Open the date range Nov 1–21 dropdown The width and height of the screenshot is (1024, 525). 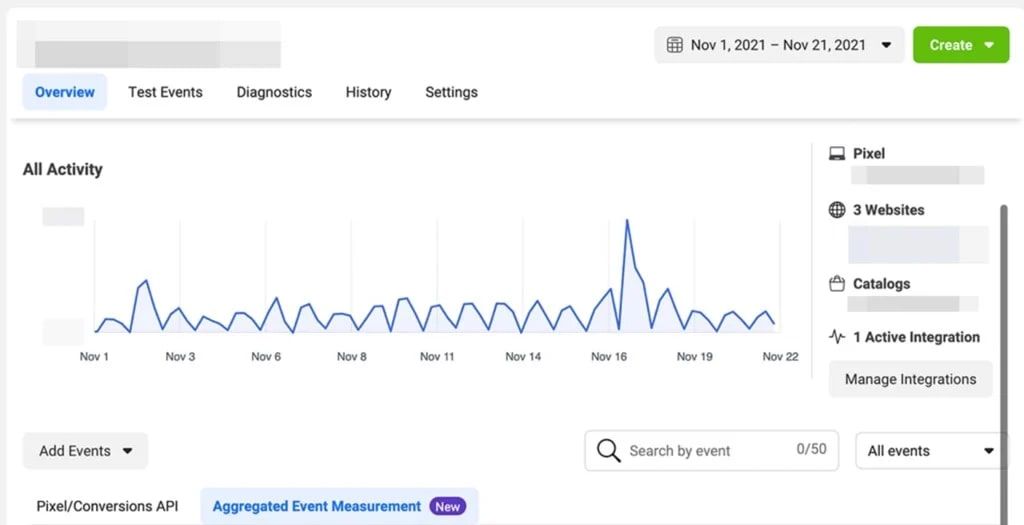[x=779, y=45]
